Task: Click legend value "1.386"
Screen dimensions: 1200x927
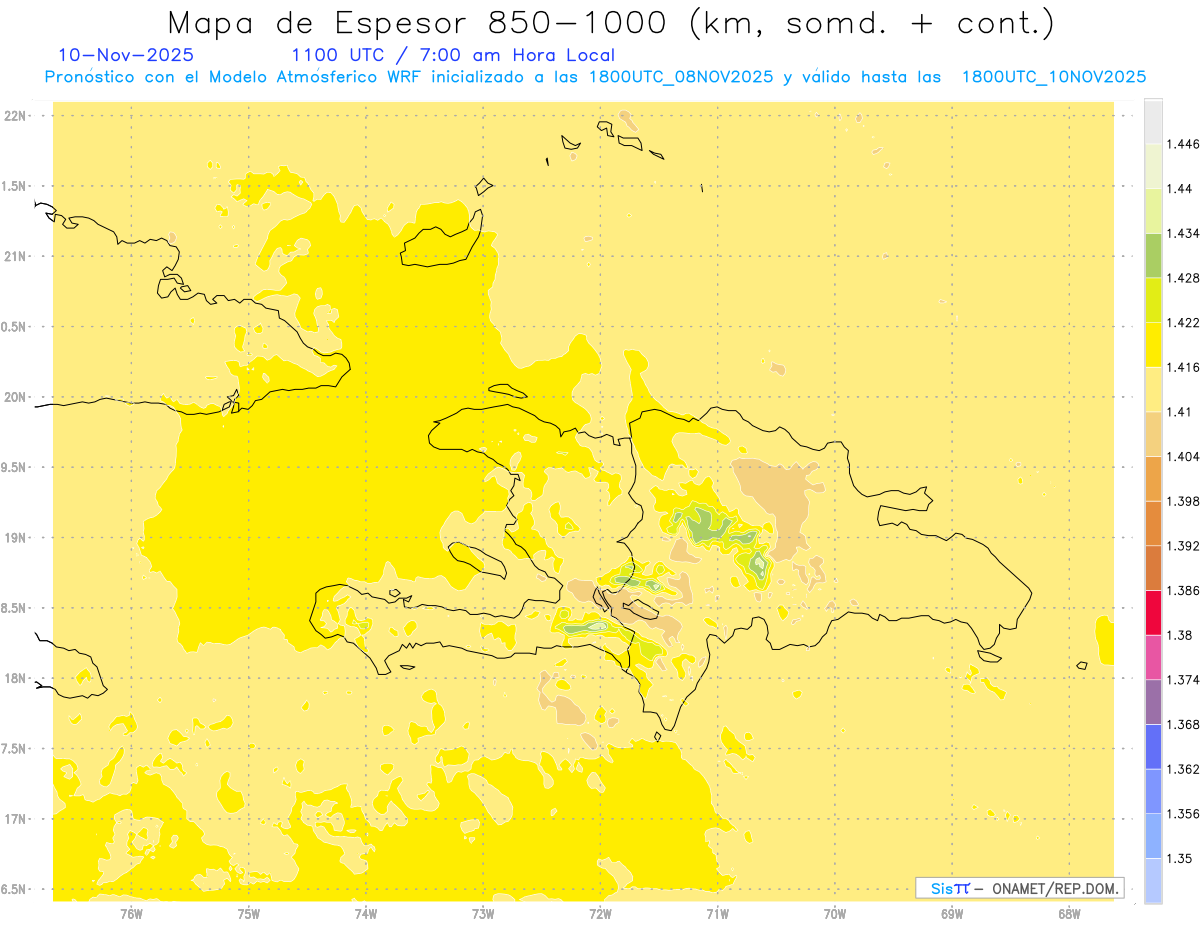Action: [1183, 590]
